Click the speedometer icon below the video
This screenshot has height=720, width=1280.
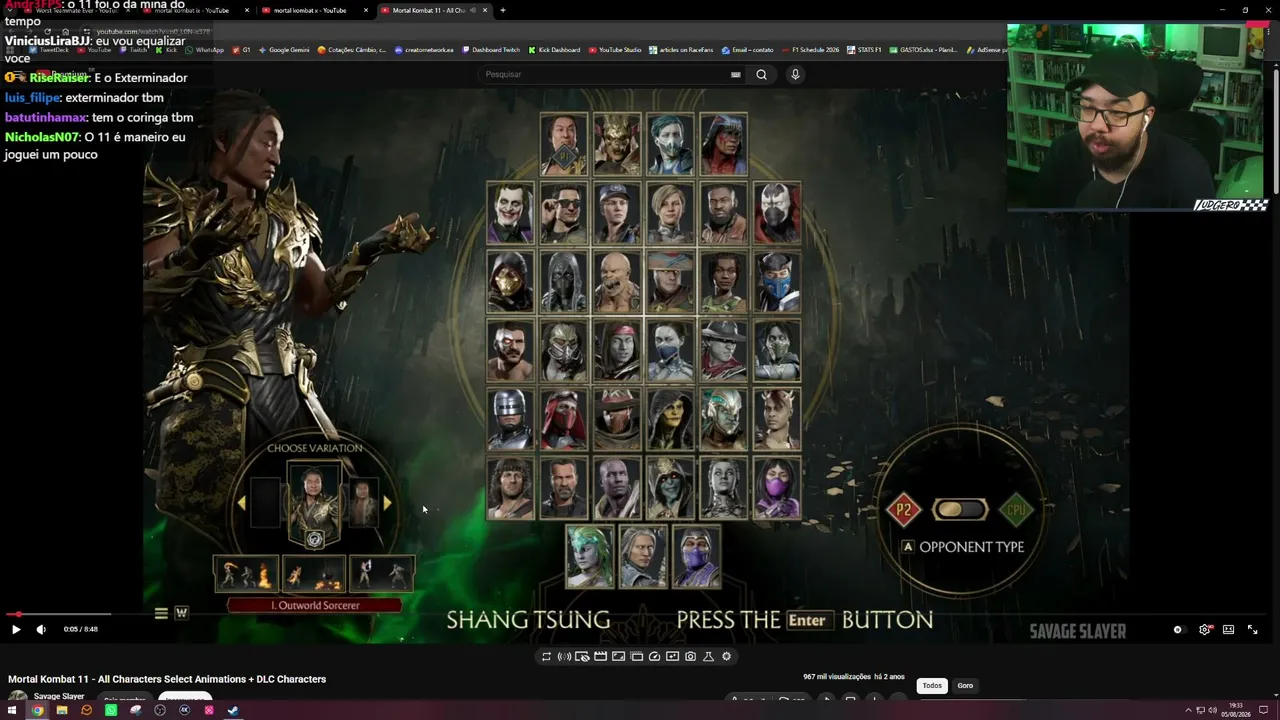pos(654,657)
